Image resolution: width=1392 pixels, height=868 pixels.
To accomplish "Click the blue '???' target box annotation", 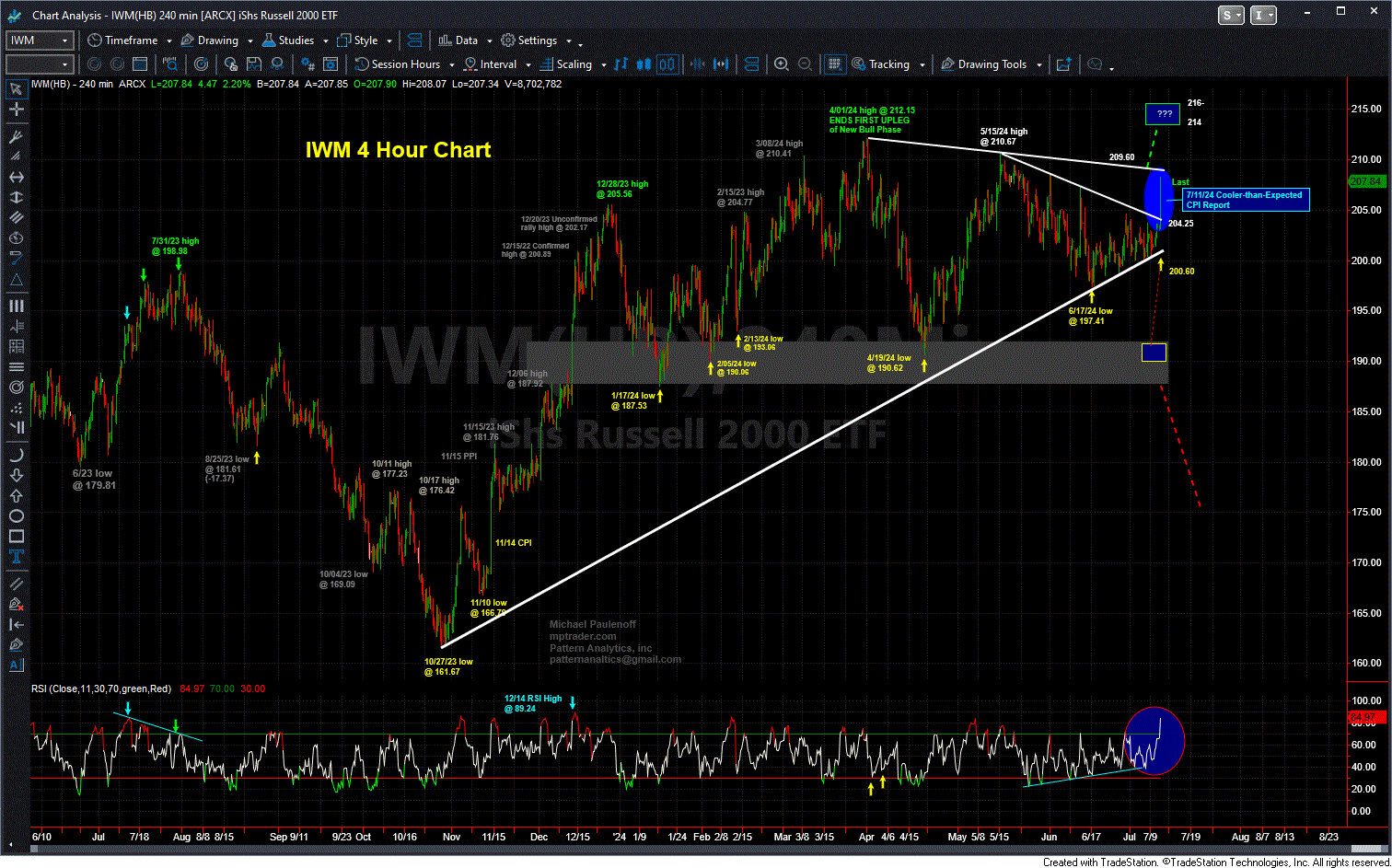I will coord(1164,114).
